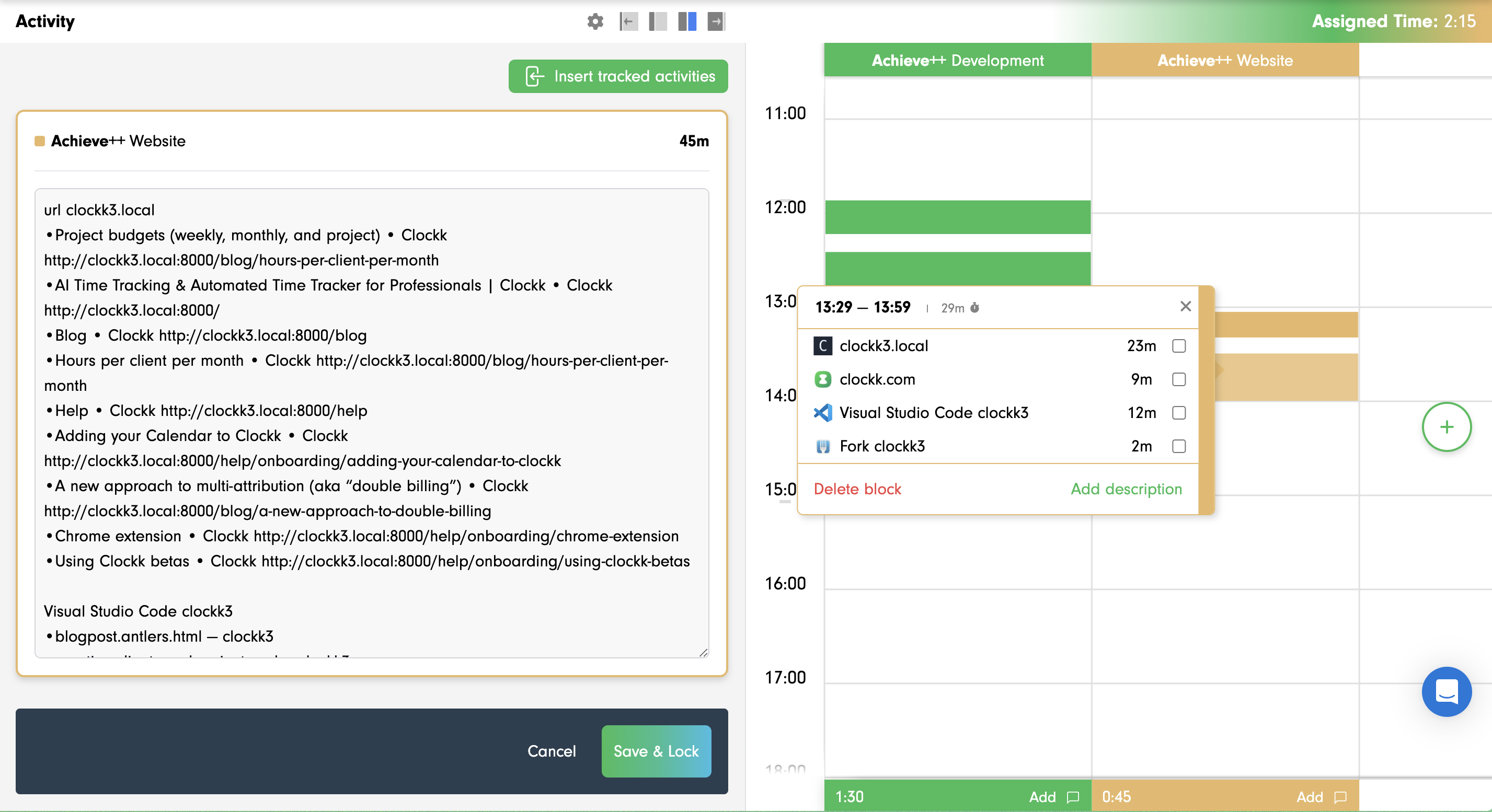Click the Fork clockk3 app icon

[x=822, y=446]
